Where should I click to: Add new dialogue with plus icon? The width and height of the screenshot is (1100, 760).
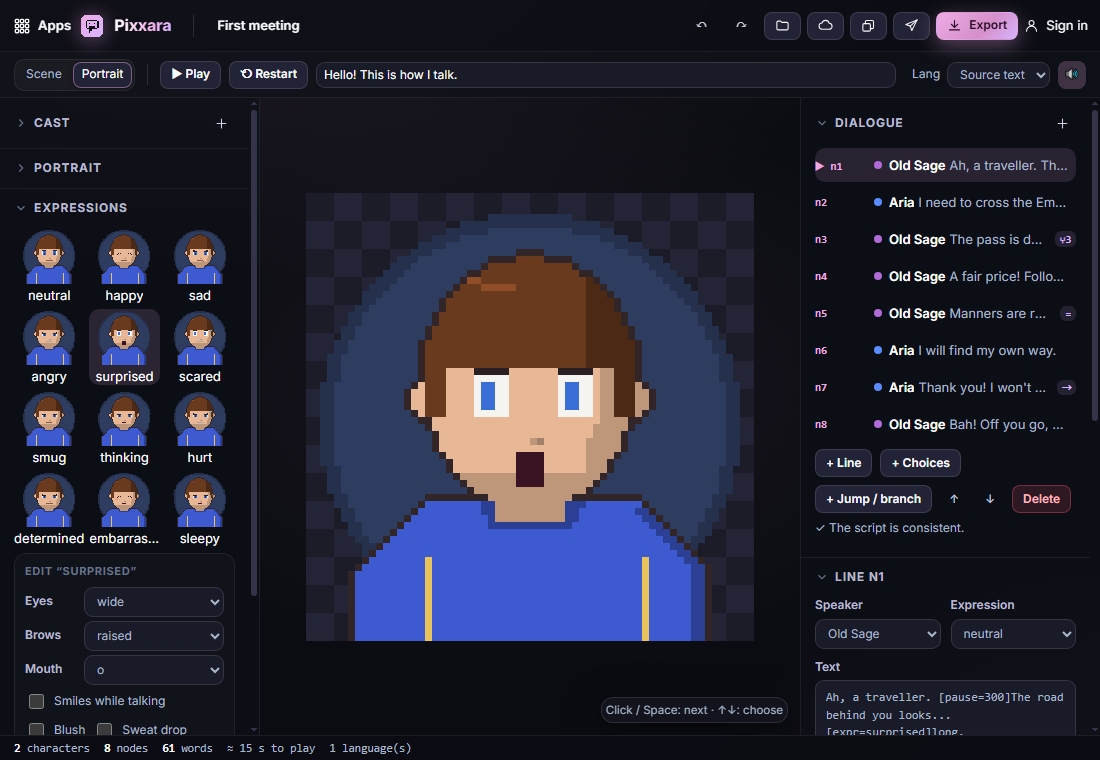click(x=1062, y=124)
